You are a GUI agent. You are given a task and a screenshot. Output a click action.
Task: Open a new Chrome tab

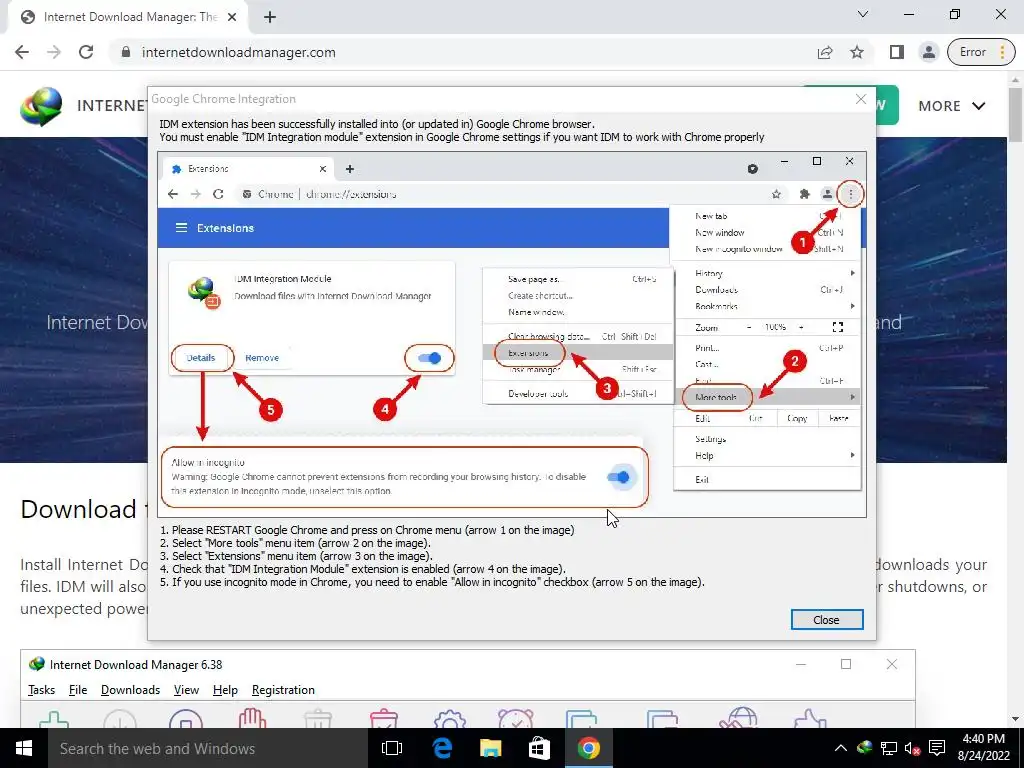click(x=270, y=17)
